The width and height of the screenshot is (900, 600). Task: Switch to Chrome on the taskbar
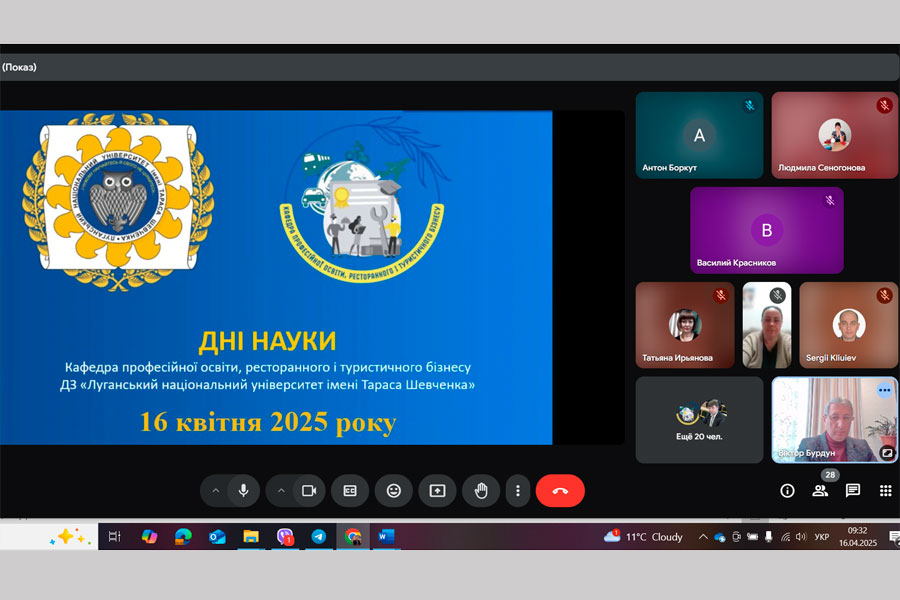click(x=353, y=536)
